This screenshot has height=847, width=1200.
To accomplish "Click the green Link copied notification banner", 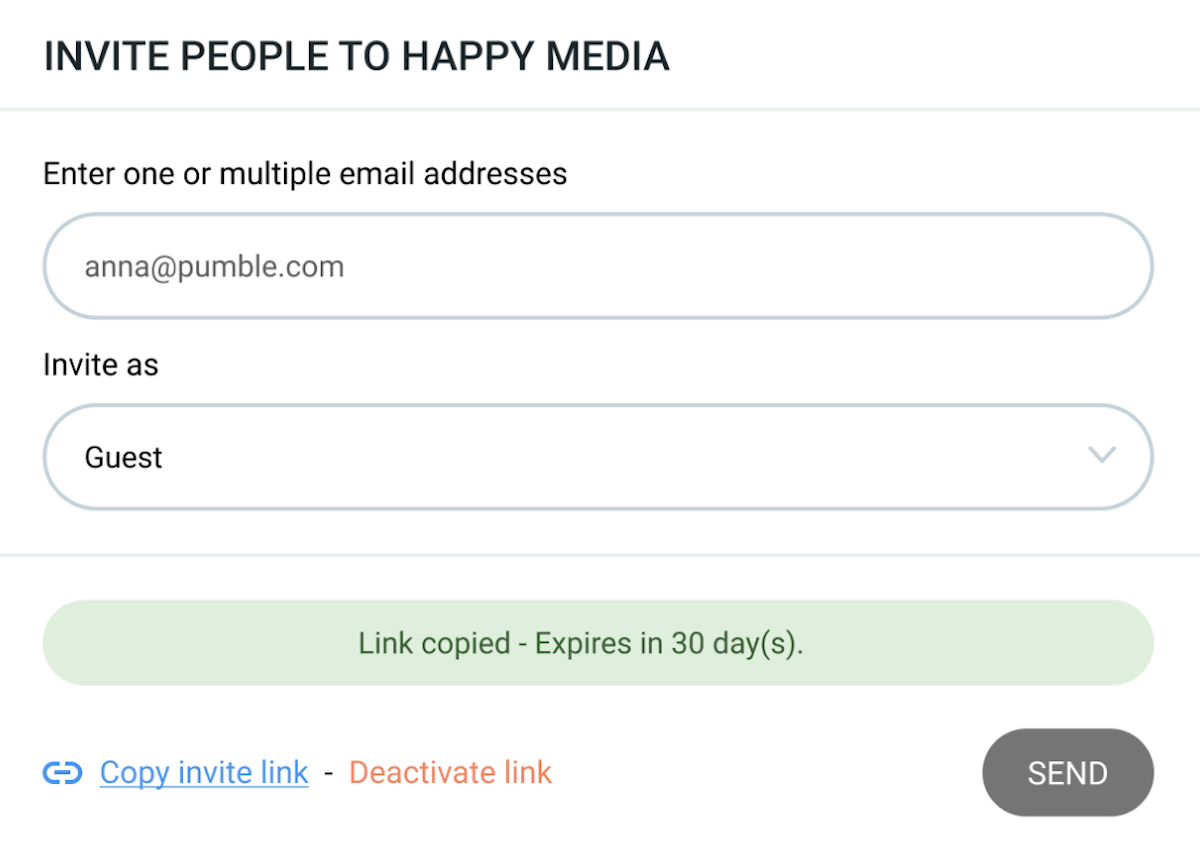I will pyautogui.click(x=598, y=643).
